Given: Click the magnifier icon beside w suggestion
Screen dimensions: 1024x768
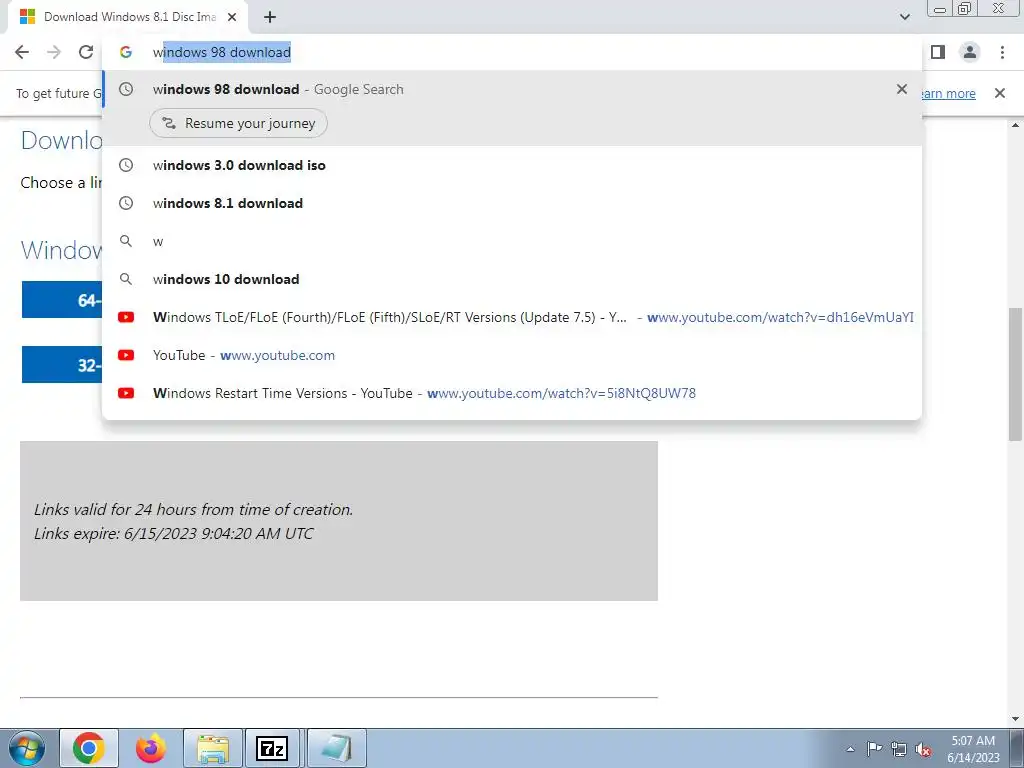Looking at the screenshot, I should 126,241.
